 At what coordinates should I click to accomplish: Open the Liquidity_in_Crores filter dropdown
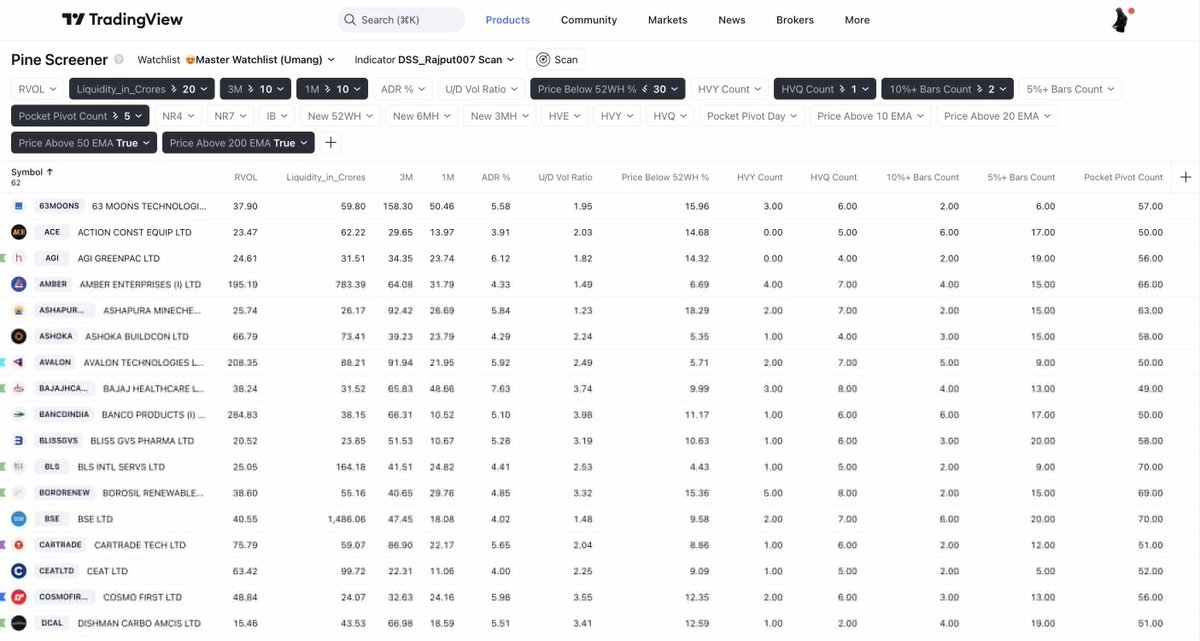(143, 89)
